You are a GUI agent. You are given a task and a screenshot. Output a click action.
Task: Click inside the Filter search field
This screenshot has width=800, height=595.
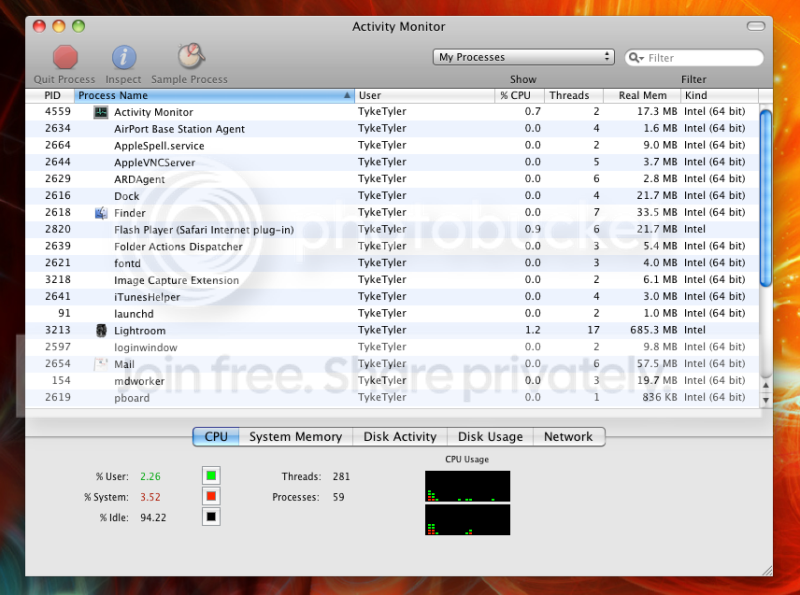700,57
